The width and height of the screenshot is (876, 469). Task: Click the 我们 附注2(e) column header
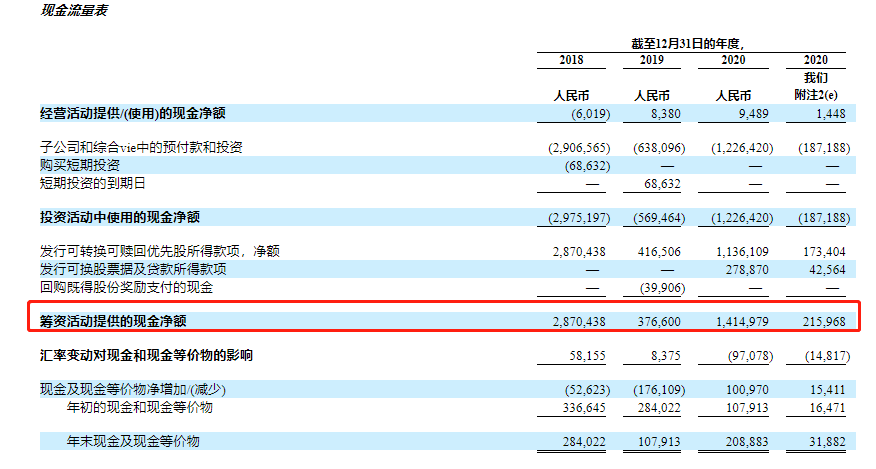816,86
